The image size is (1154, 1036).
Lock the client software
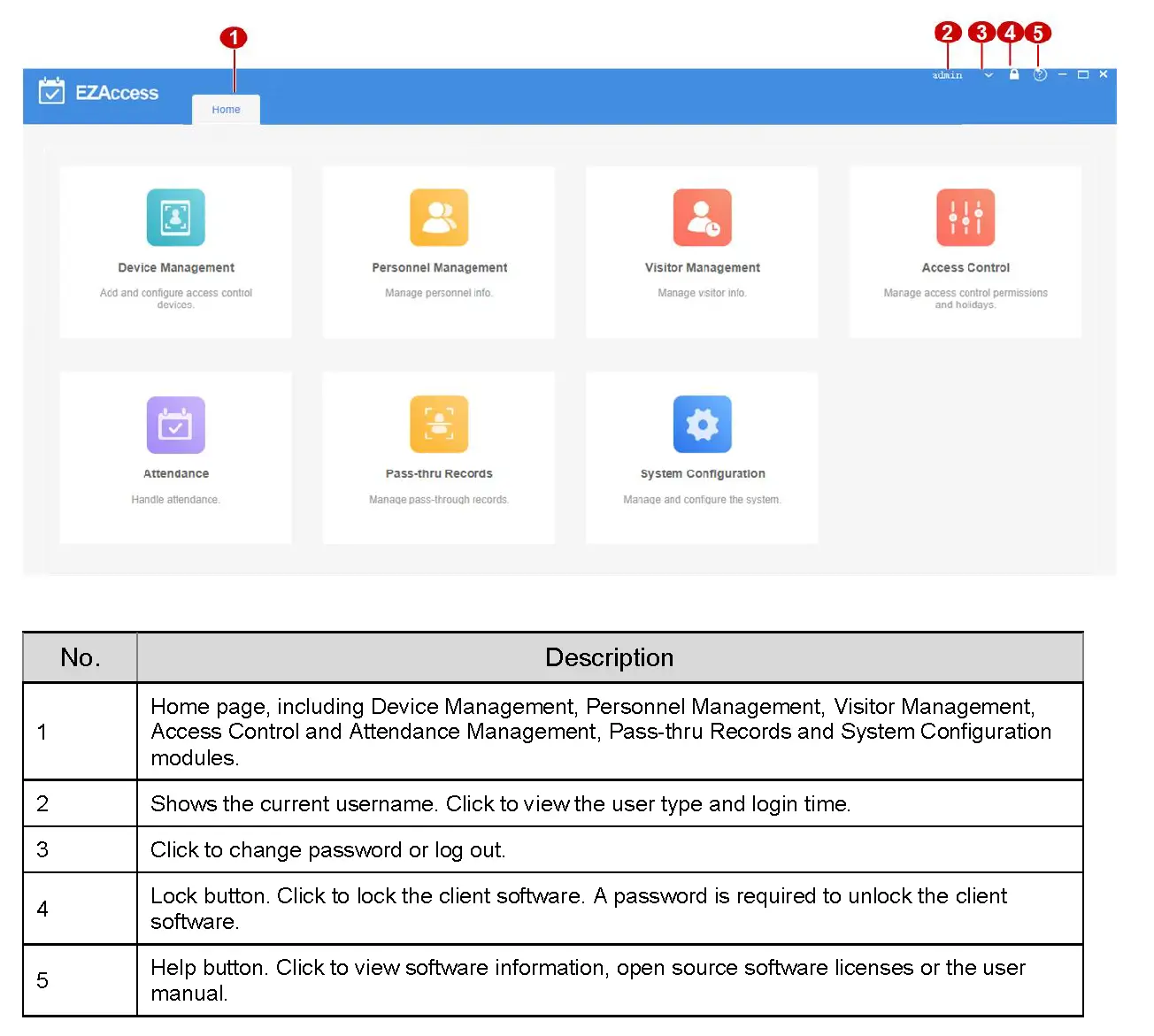pyautogui.click(x=1014, y=74)
